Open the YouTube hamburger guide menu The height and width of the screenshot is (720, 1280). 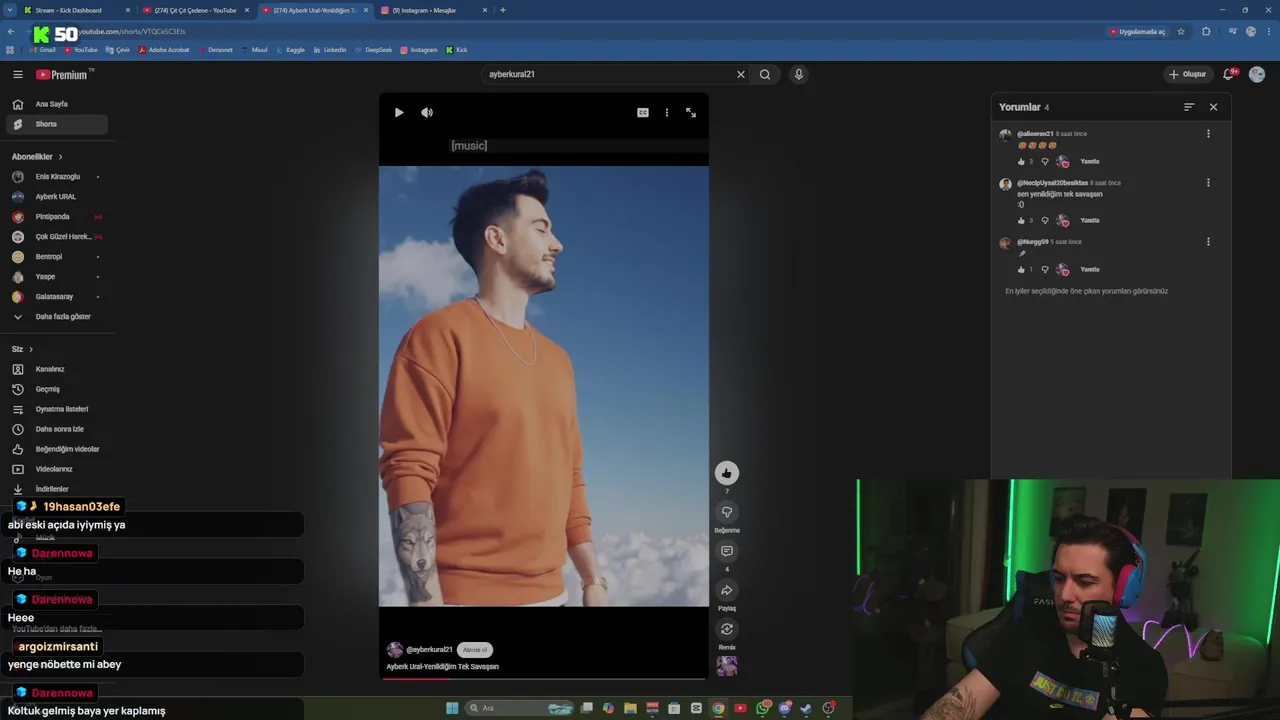point(17,74)
